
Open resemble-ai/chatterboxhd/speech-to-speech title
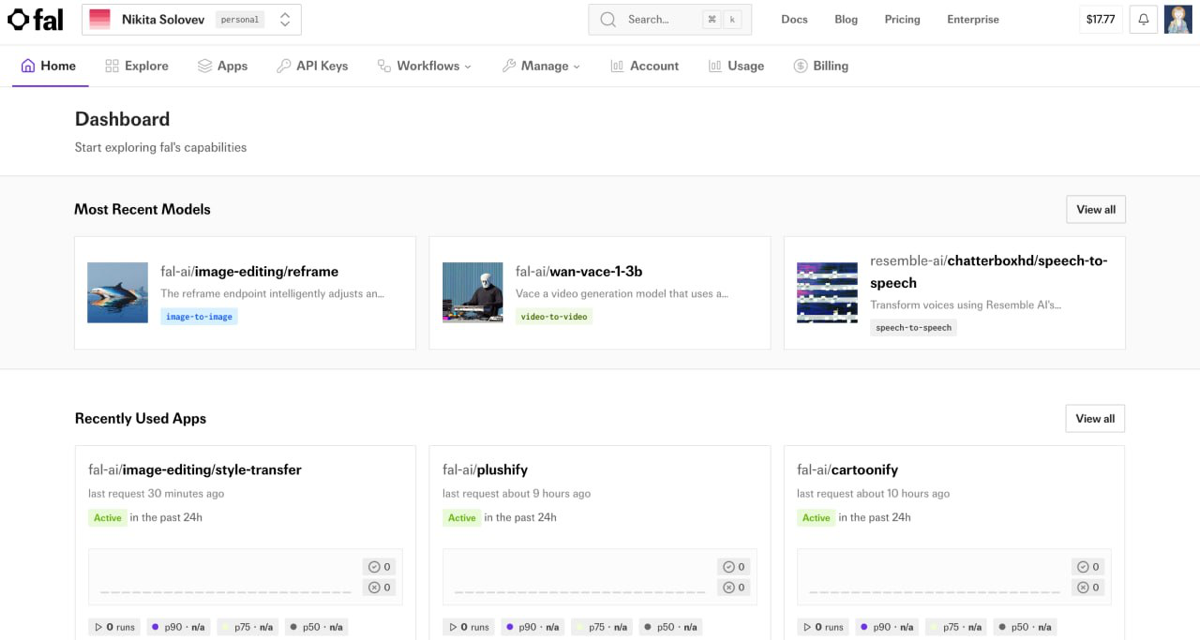(x=989, y=271)
